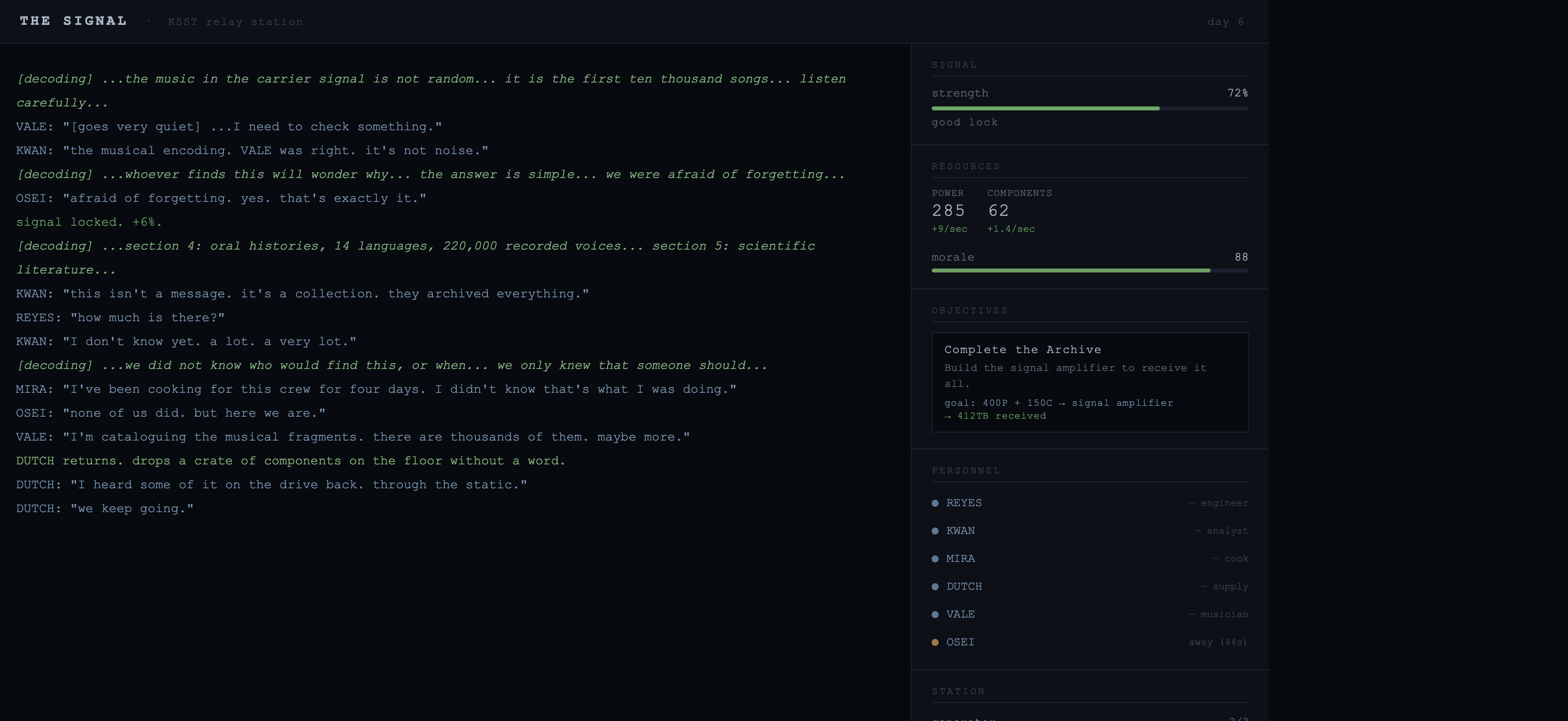
Task: Click the KWAN 'a very lot' line
Action: click(185, 342)
